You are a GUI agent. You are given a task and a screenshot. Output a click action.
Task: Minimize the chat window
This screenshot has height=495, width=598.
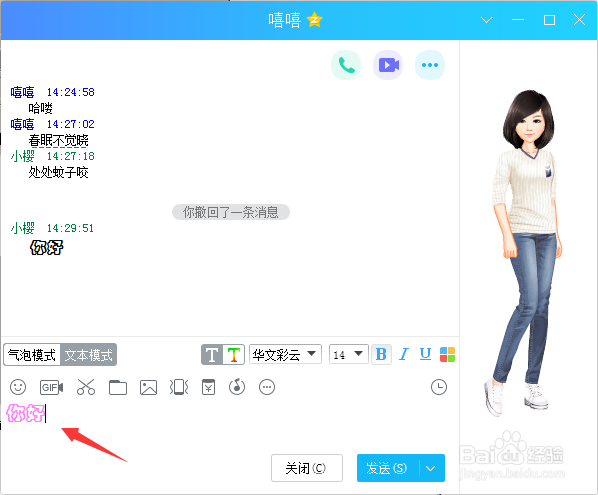point(518,20)
